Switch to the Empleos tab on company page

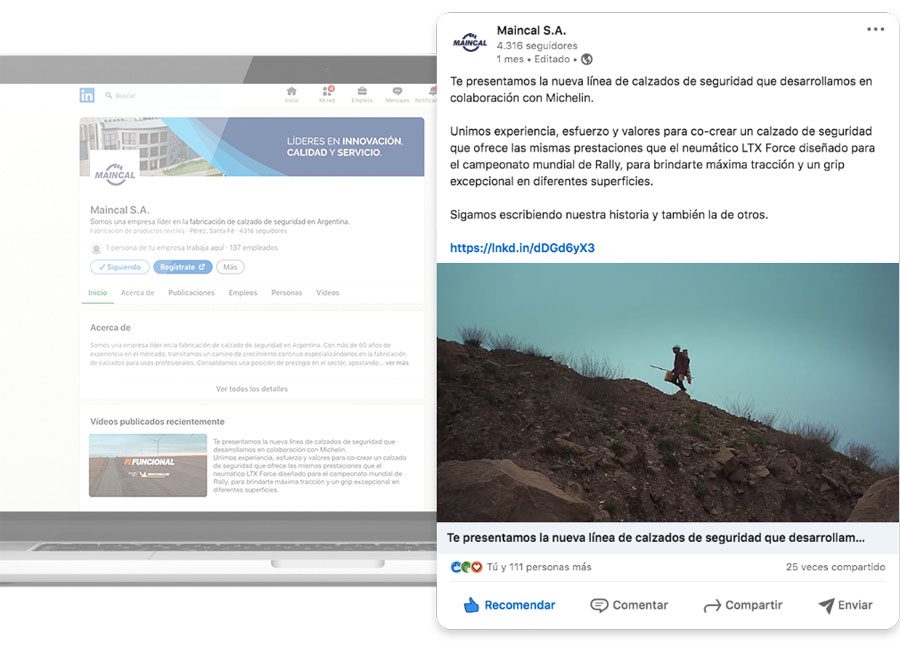243,293
